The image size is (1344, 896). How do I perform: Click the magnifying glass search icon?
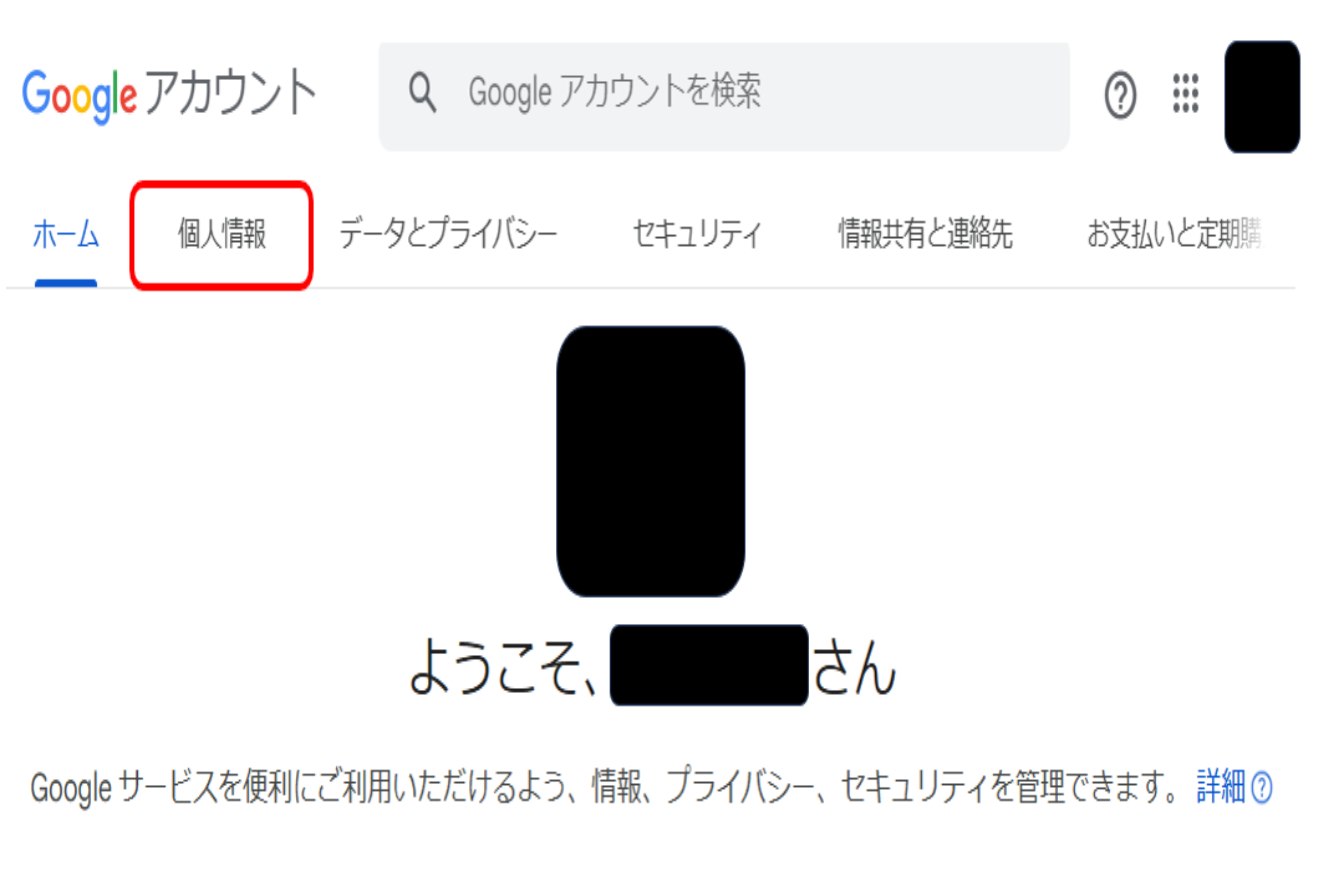(x=423, y=94)
